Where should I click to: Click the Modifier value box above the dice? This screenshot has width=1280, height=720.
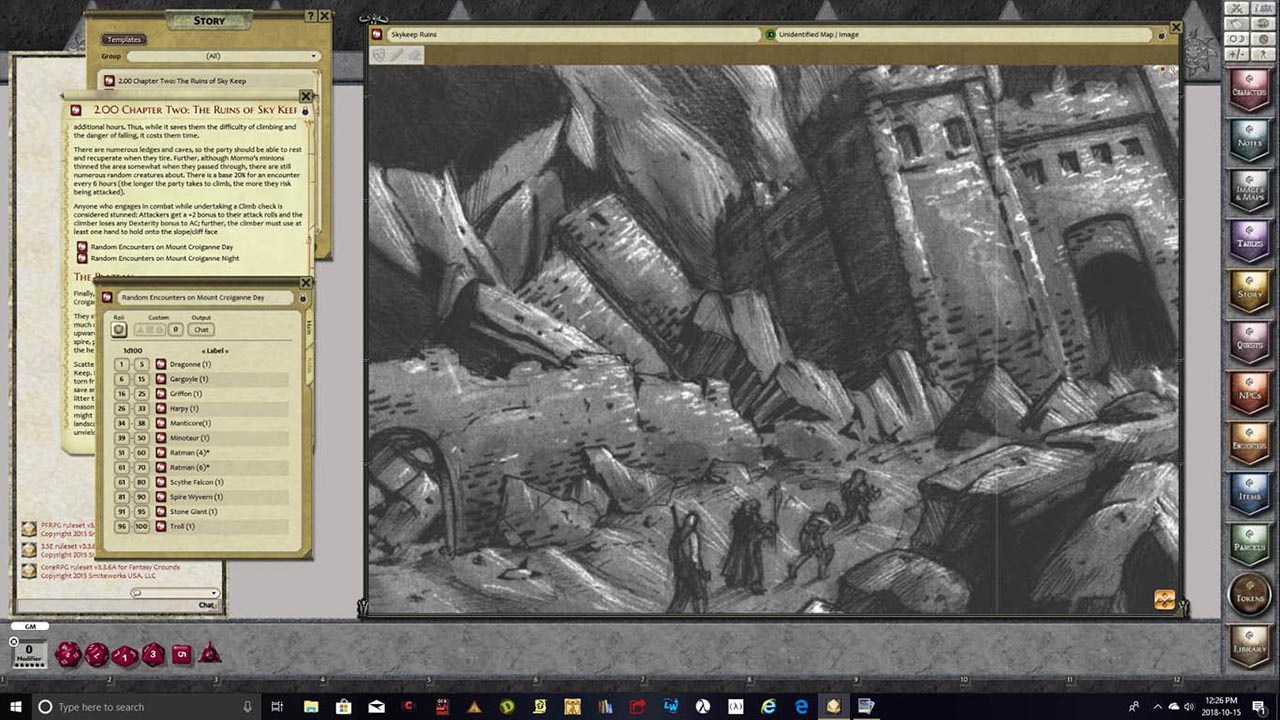coord(30,650)
